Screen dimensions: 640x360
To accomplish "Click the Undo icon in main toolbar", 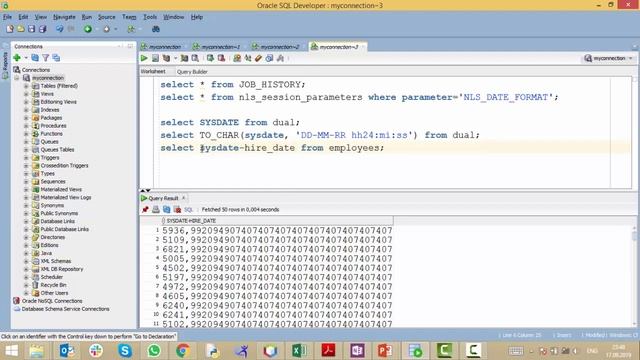I will [60, 29].
